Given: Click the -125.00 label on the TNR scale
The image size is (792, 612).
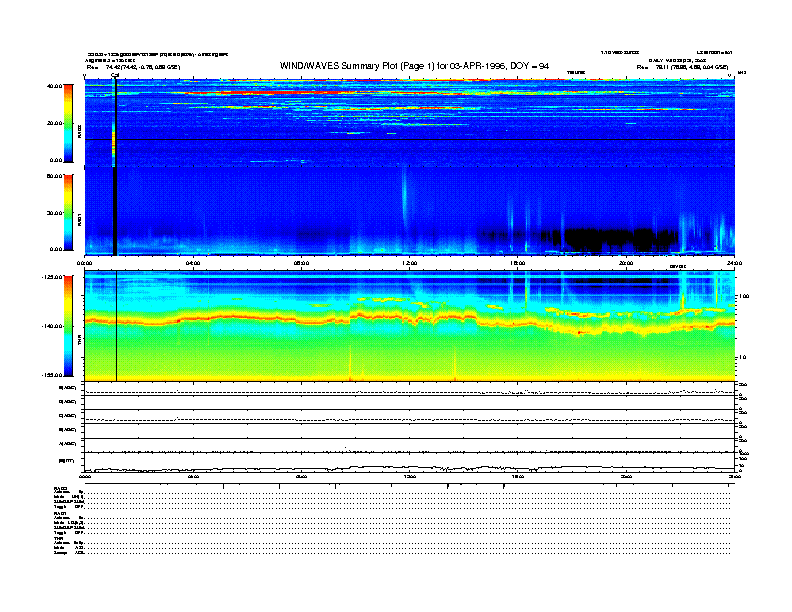Looking at the screenshot, I should click(52, 277).
